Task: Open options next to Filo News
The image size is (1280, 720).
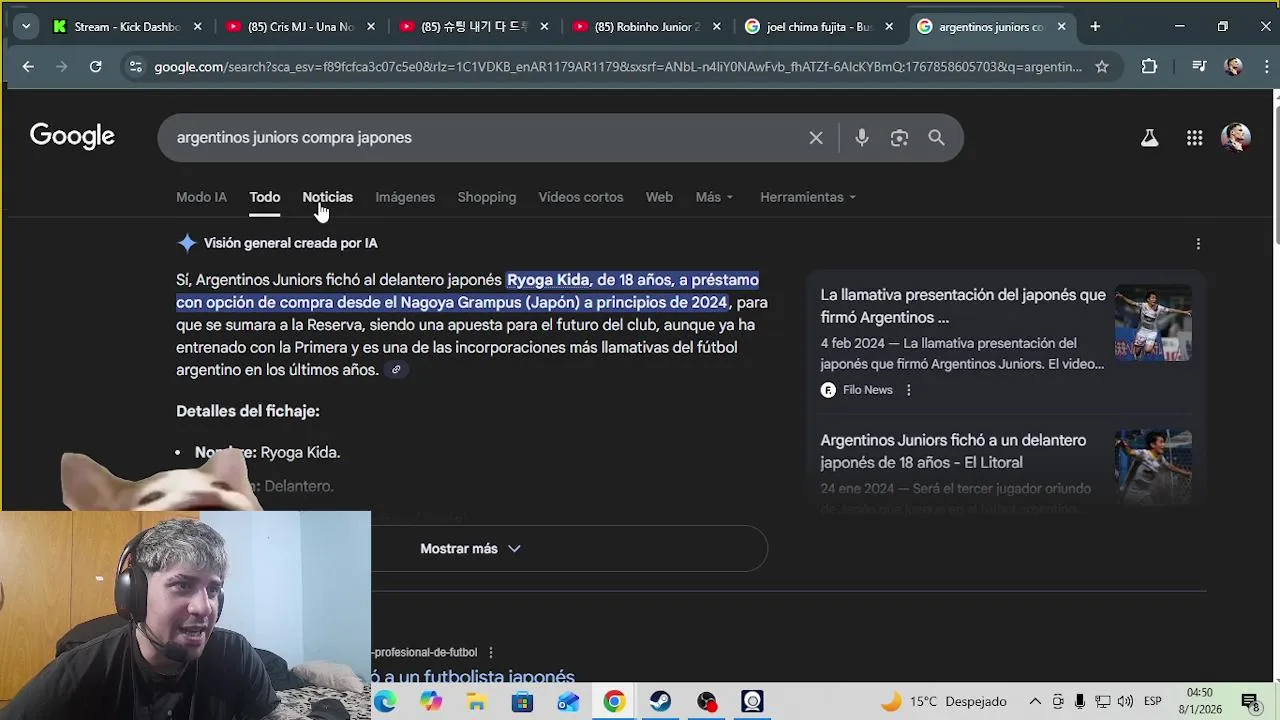Action: tap(908, 390)
